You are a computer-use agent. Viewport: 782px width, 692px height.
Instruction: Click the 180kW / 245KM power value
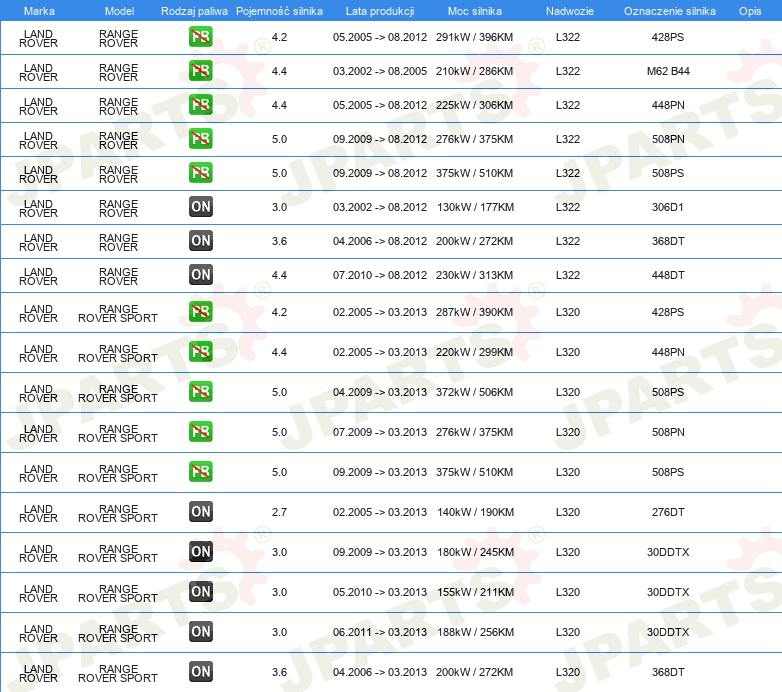point(475,552)
